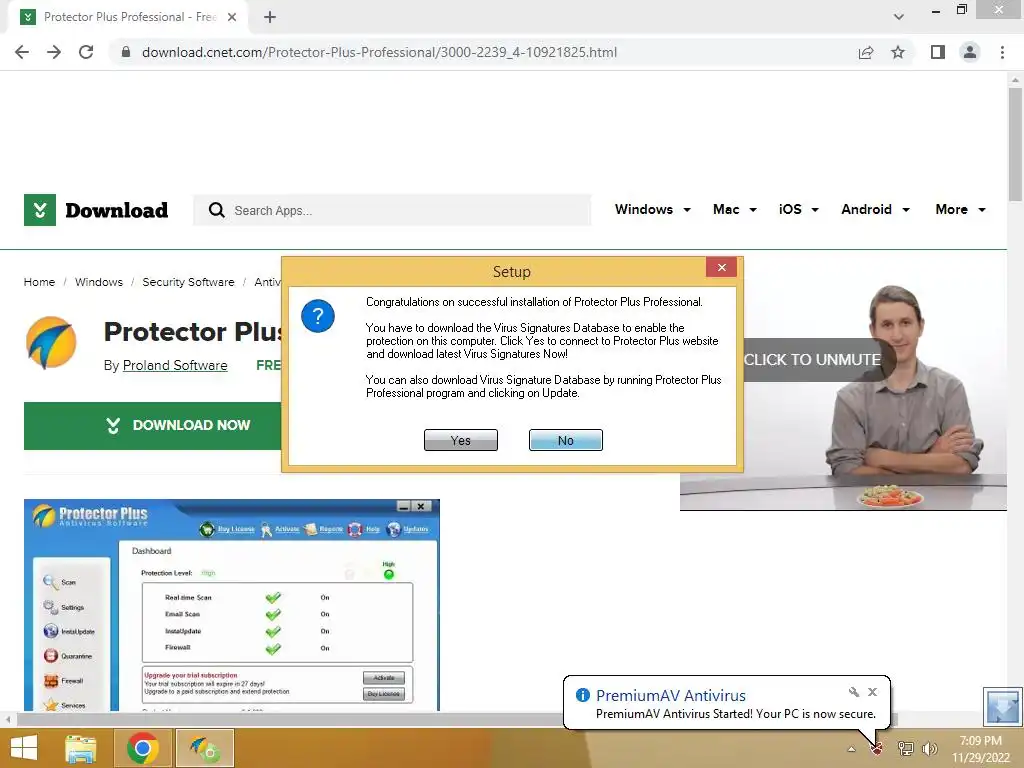Open the tab search chevron
Viewport: 1024px width, 768px height.
899,17
